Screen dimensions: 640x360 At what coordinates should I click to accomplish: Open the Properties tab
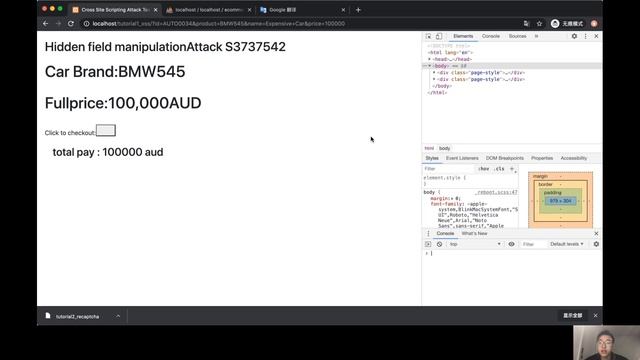pos(542,158)
